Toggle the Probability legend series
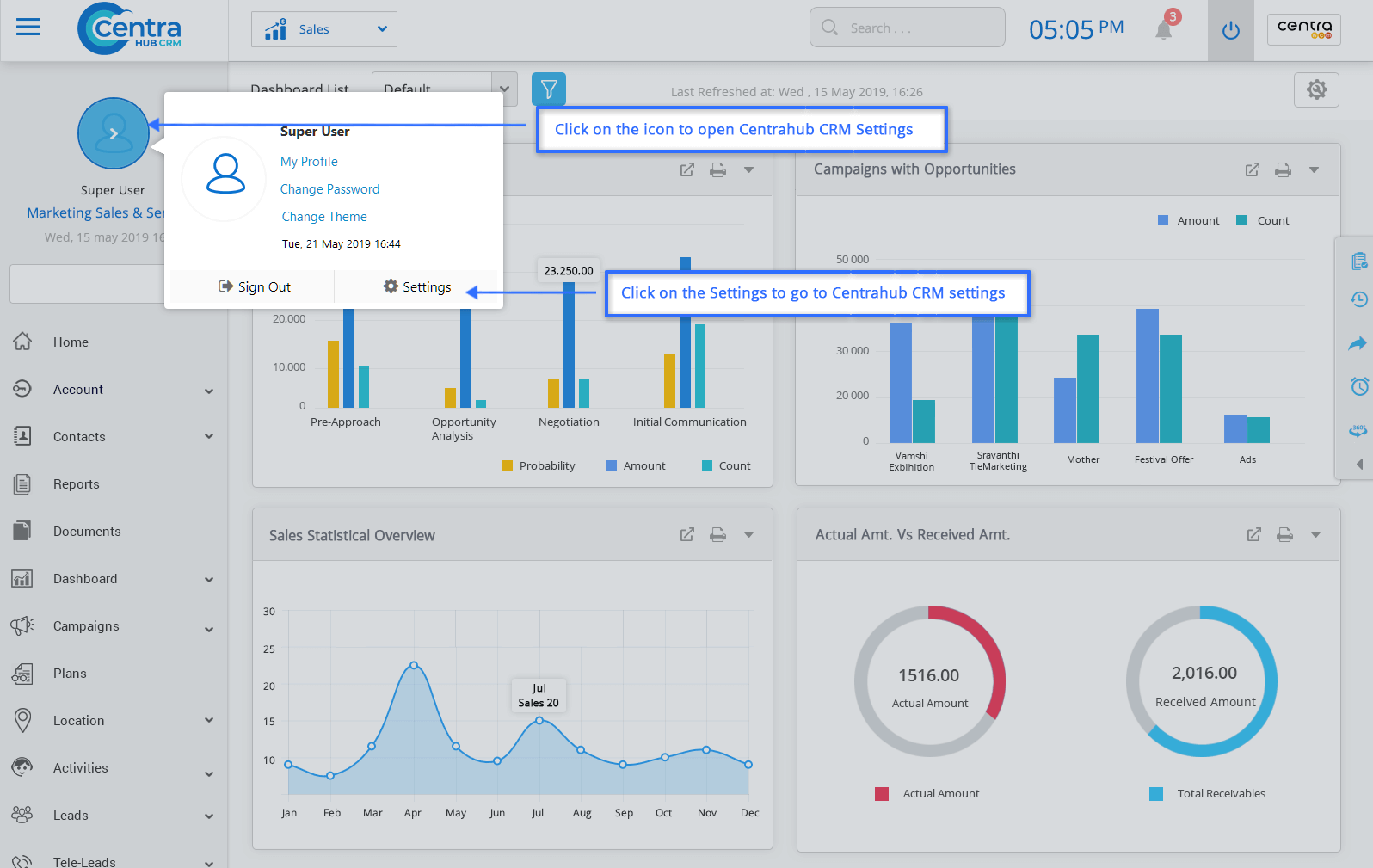The image size is (1373, 868). pos(539,465)
